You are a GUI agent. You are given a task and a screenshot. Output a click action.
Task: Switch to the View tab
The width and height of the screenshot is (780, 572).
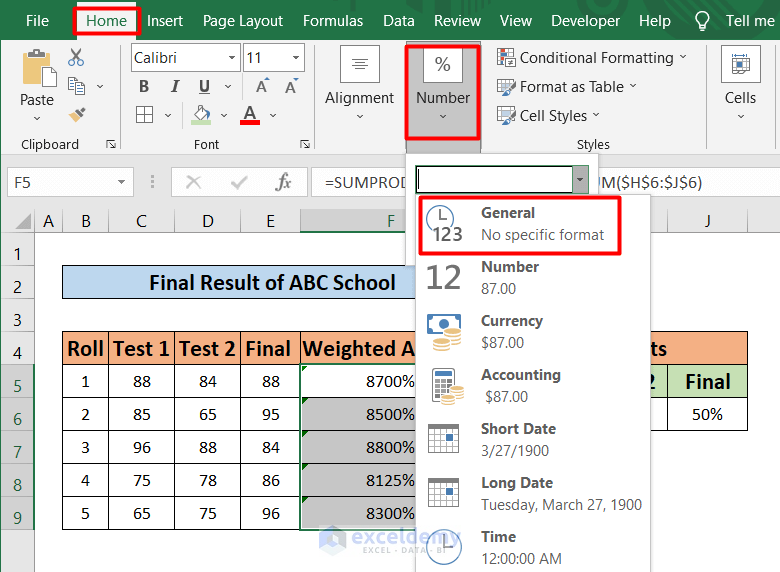pos(516,21)
